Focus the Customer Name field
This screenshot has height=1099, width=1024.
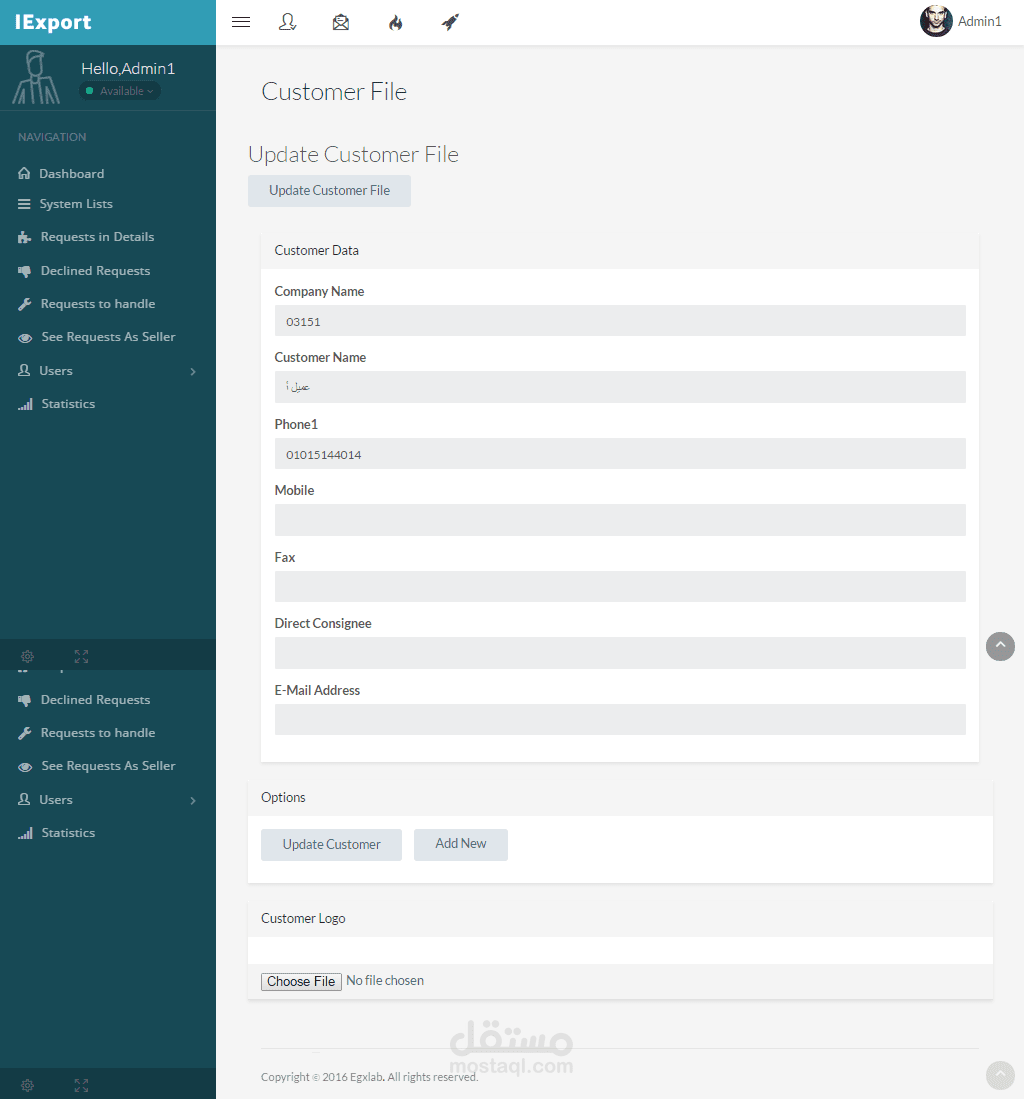pos(620,387)
